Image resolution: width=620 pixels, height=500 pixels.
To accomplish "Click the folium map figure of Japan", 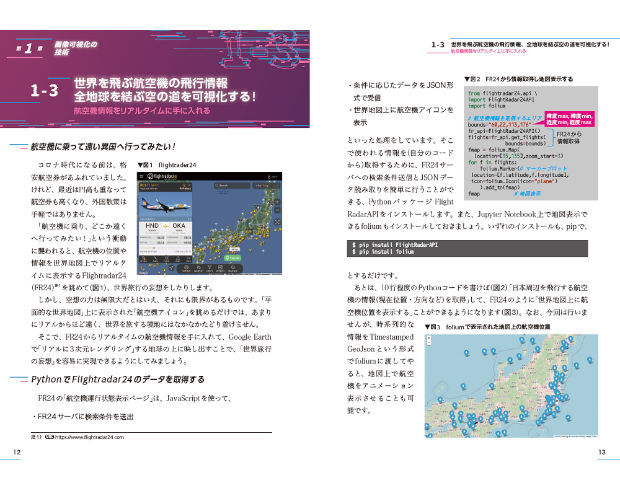I will [x=511, y=386].
